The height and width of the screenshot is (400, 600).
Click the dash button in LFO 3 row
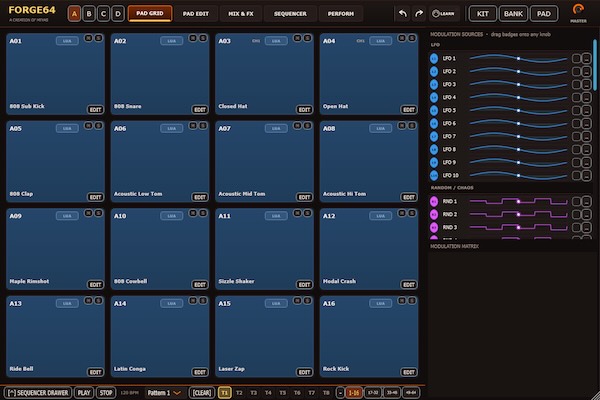click(586, 85)
